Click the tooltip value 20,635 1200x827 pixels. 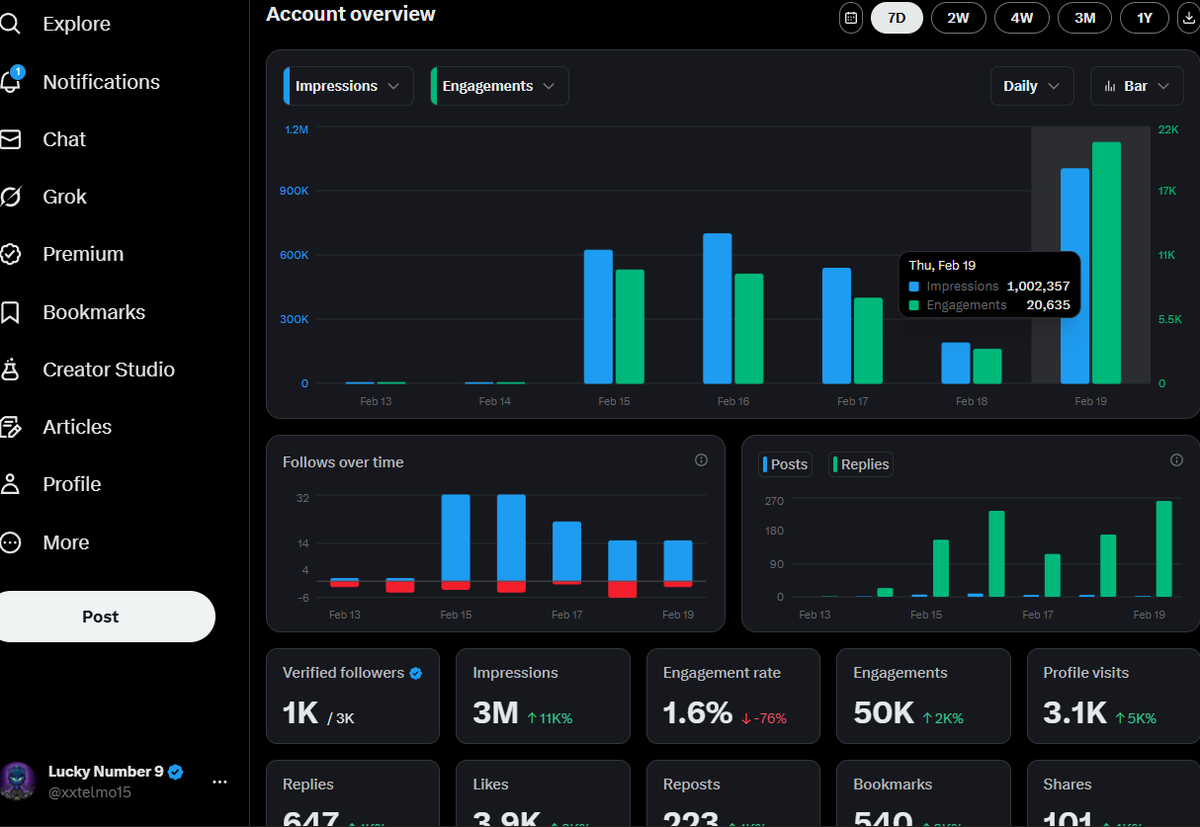point(1048,305)
